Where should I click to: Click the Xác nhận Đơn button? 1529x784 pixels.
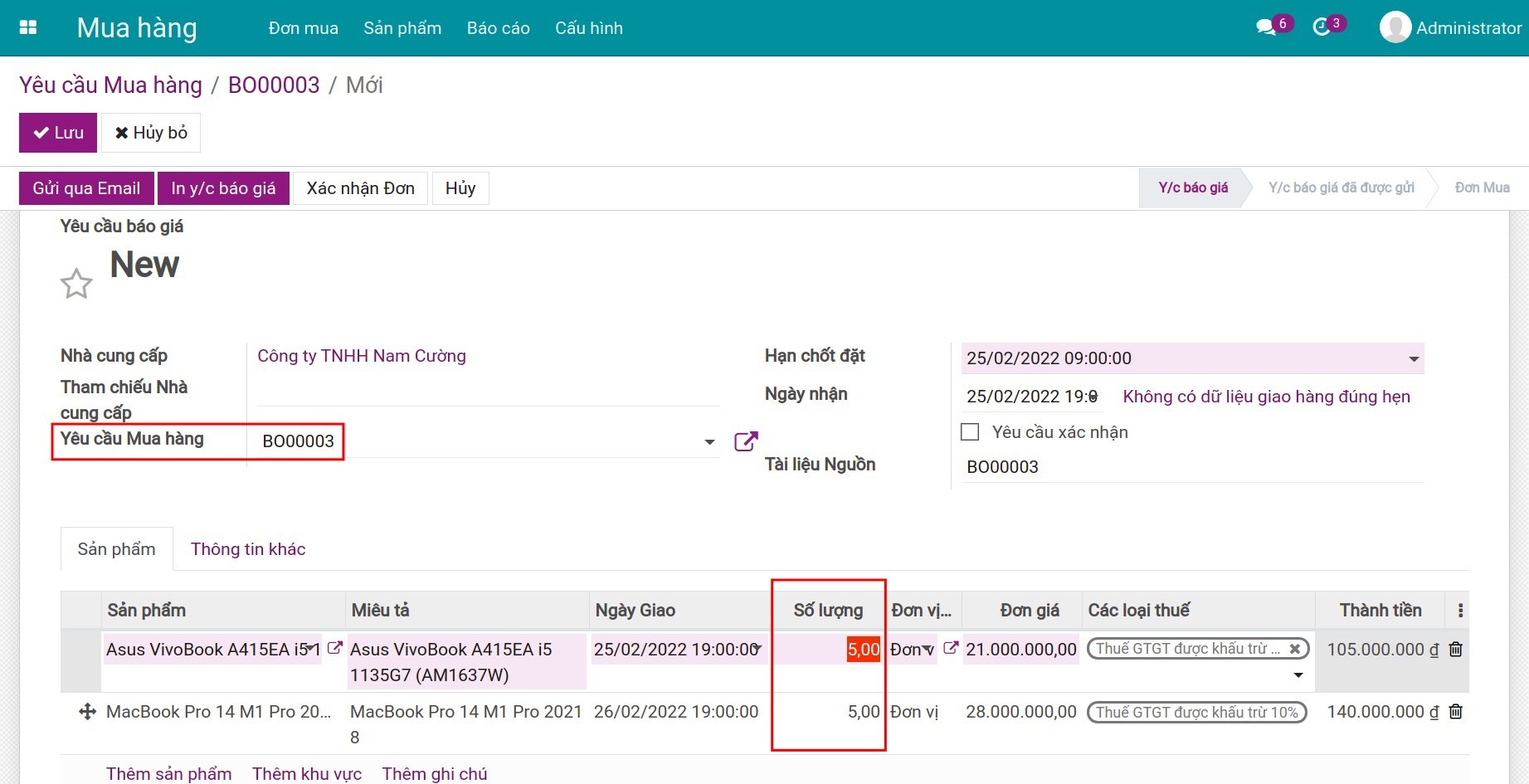(x=360, y=188)
